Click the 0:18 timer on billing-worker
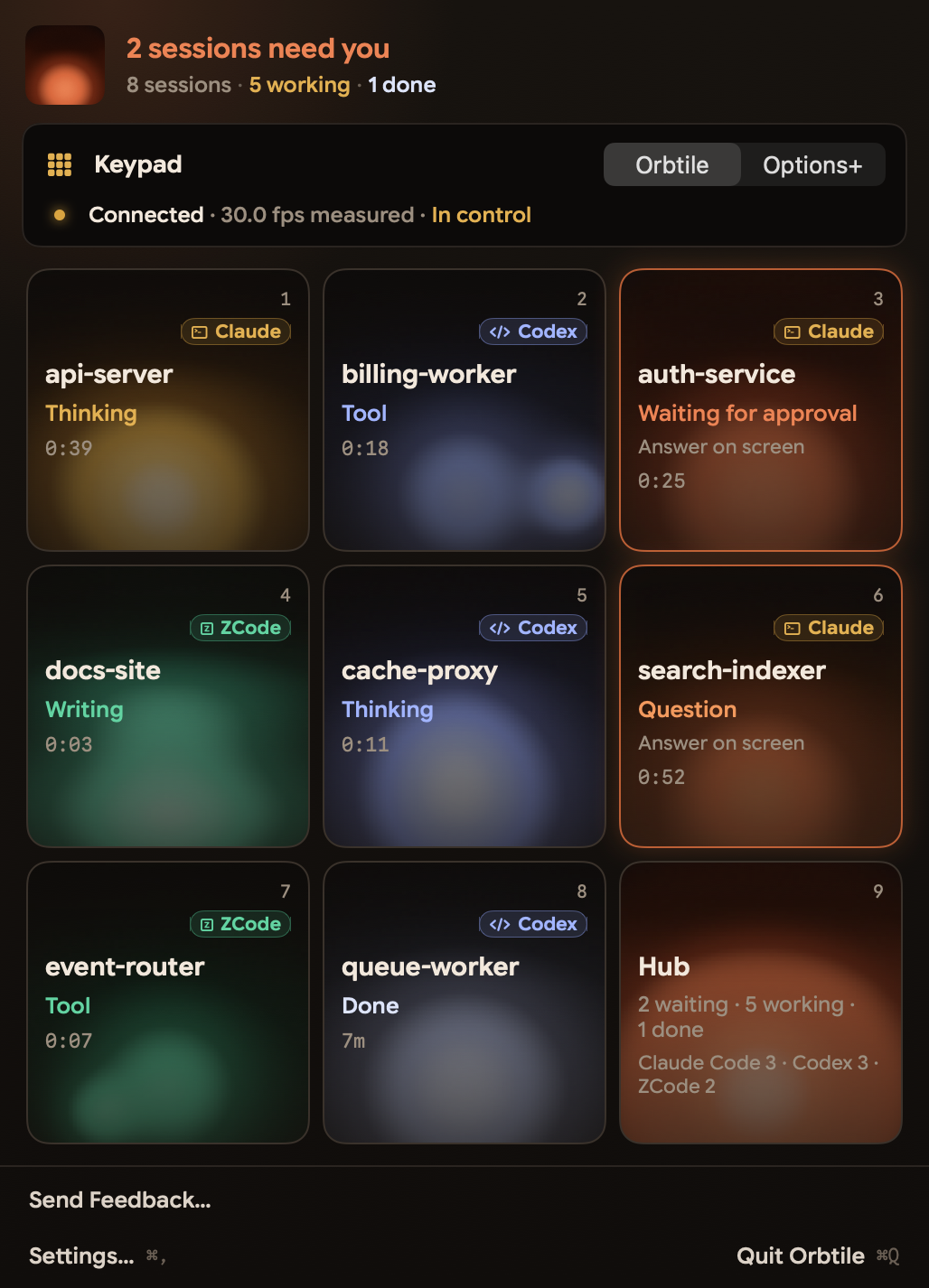929x1288 pixels. coord(365,448)
